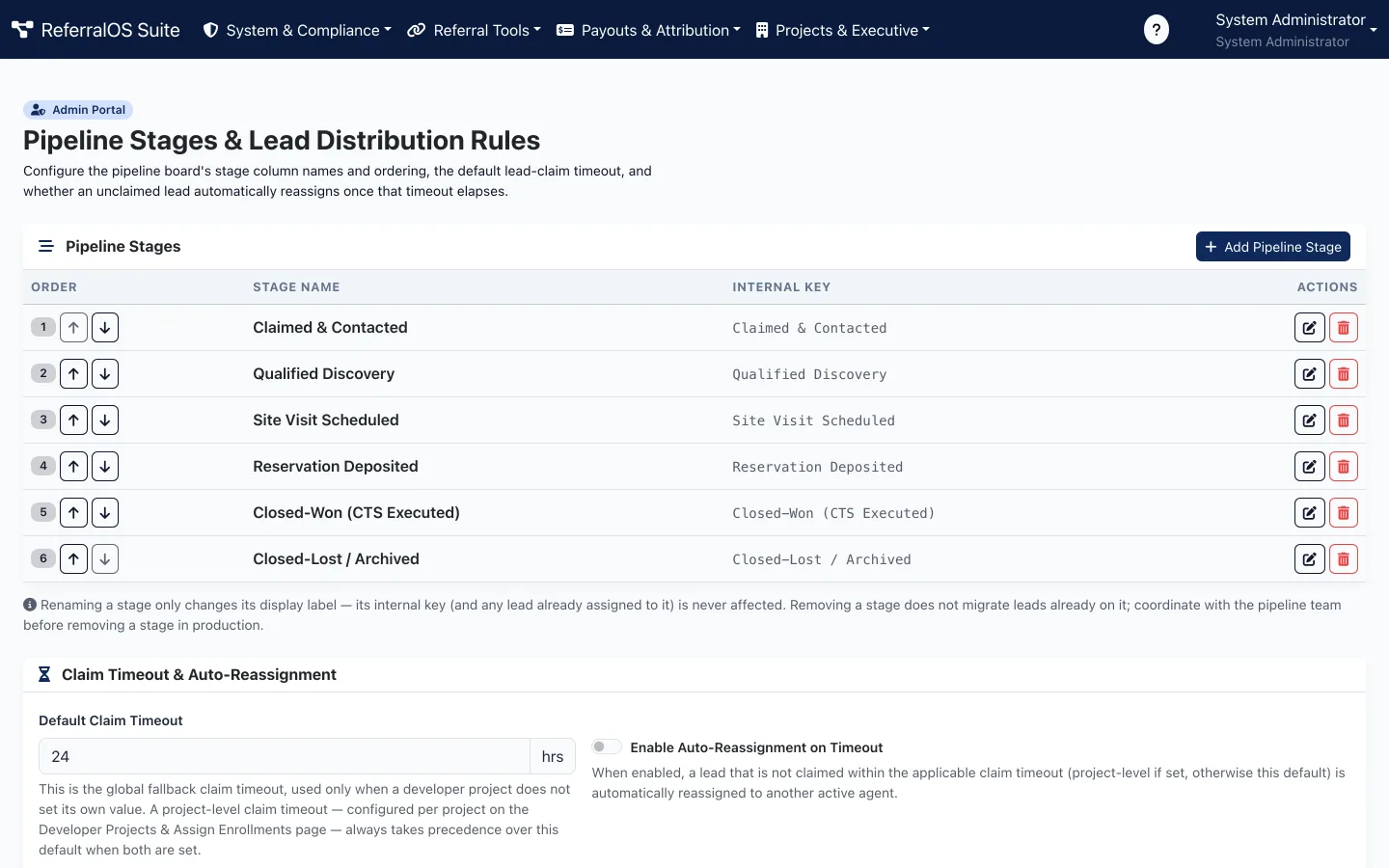Move Closed-Won (CTS Executed) stage up

[x=73, y=512]
